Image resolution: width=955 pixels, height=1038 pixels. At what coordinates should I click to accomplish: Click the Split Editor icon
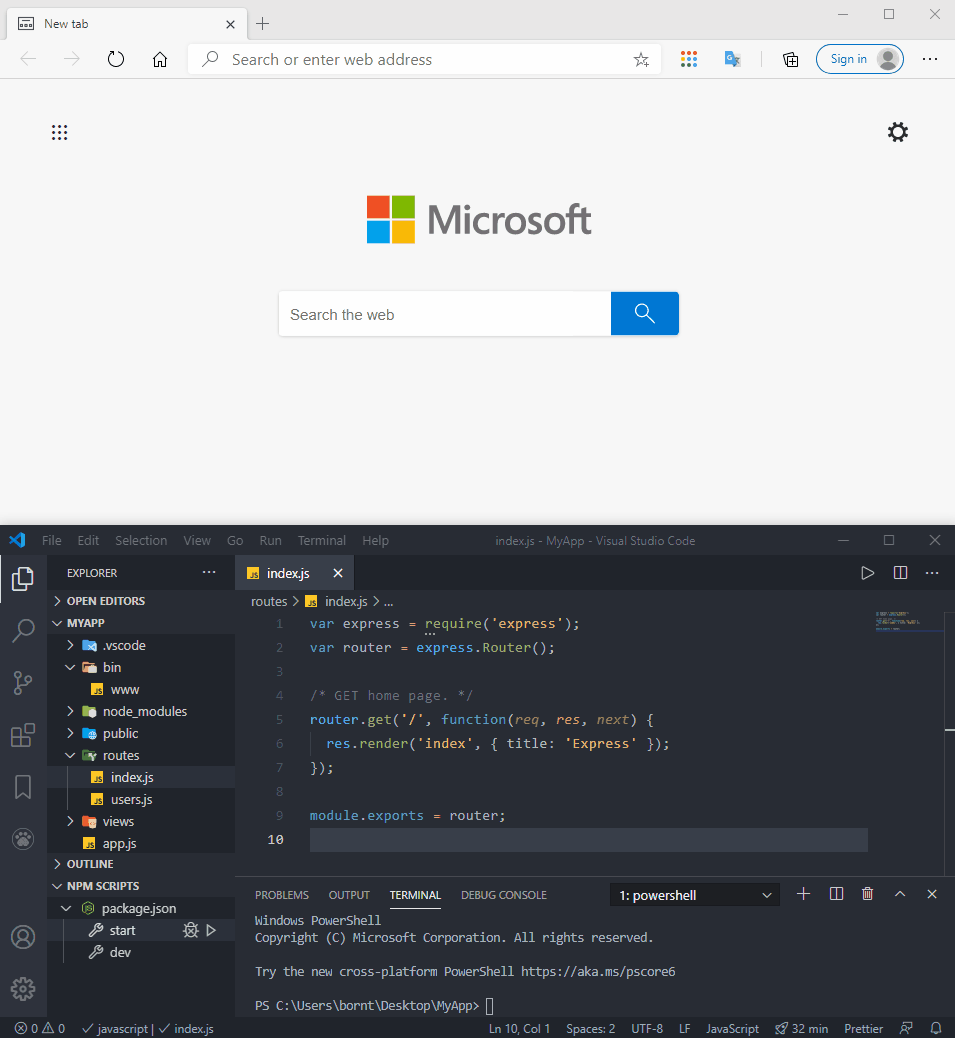900,573
